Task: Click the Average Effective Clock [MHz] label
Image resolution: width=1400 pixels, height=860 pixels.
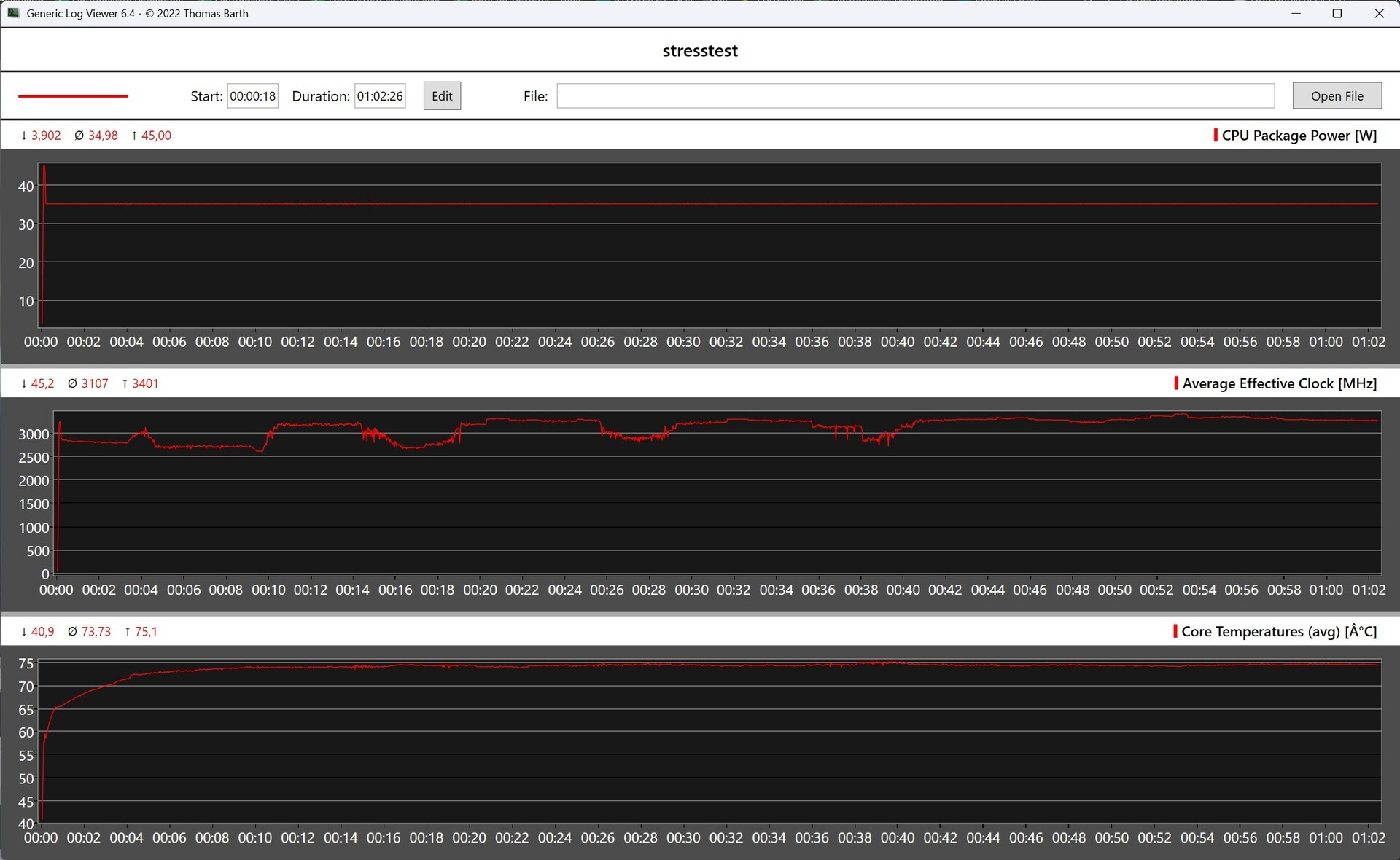Action: (1280, 383)
